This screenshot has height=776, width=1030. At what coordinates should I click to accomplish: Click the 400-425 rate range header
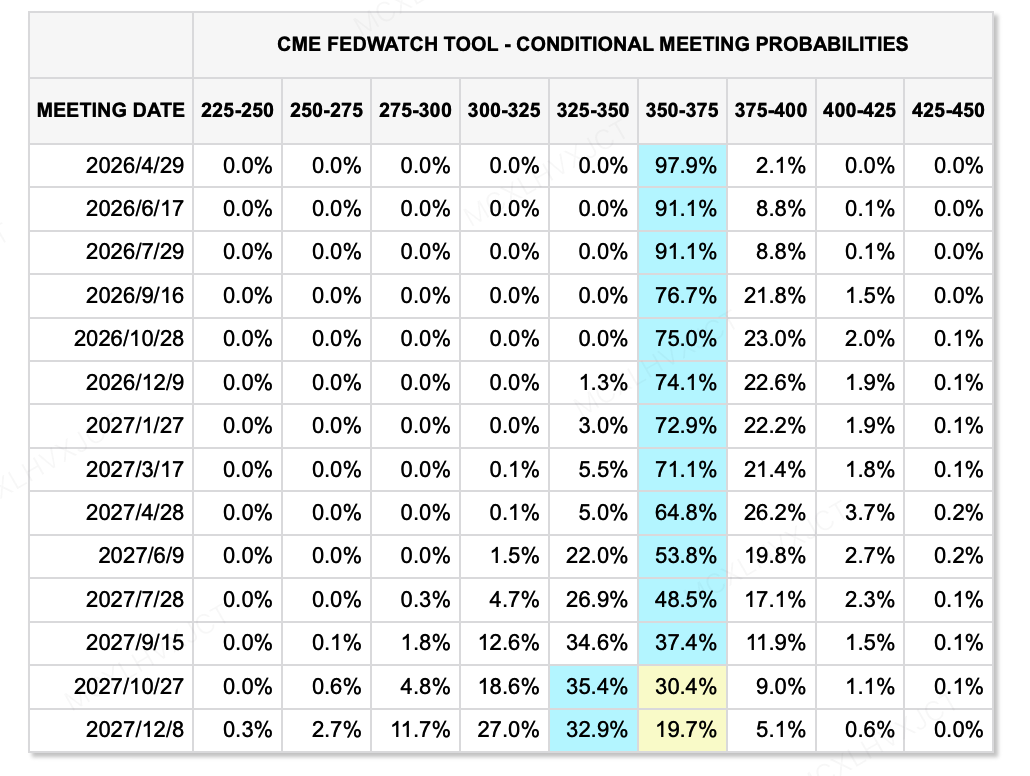coord(859,110)
